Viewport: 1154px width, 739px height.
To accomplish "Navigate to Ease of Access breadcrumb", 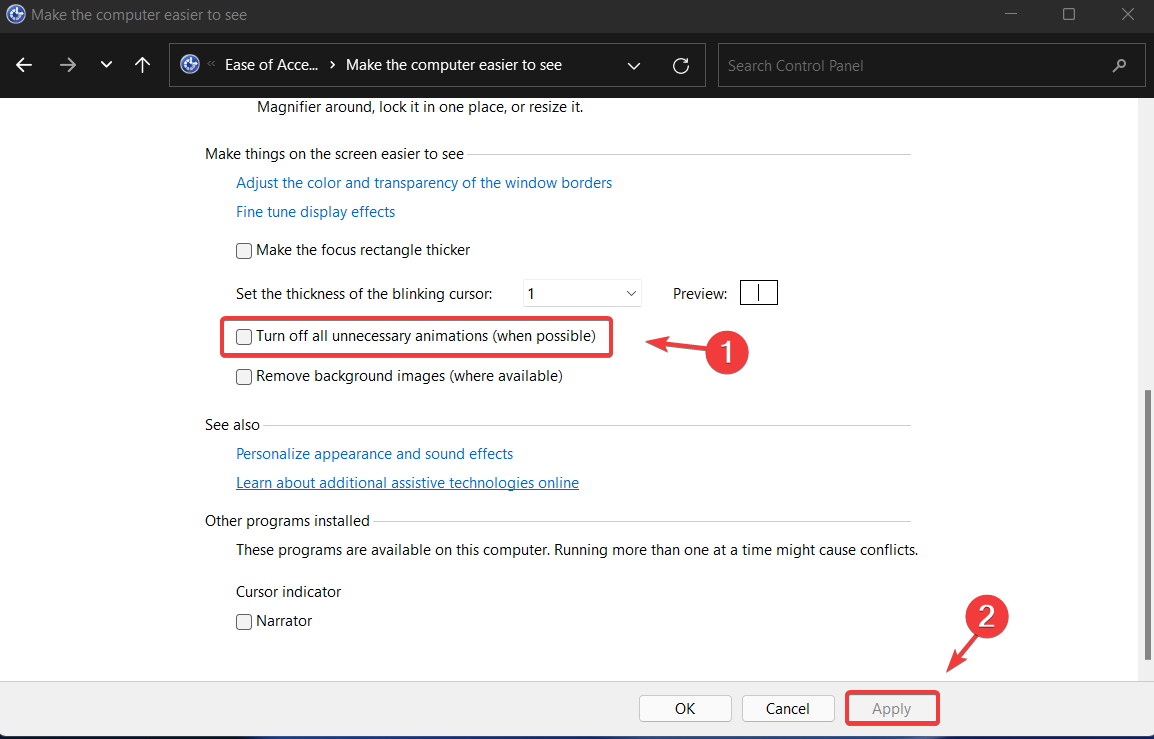I will click(272, 64).
